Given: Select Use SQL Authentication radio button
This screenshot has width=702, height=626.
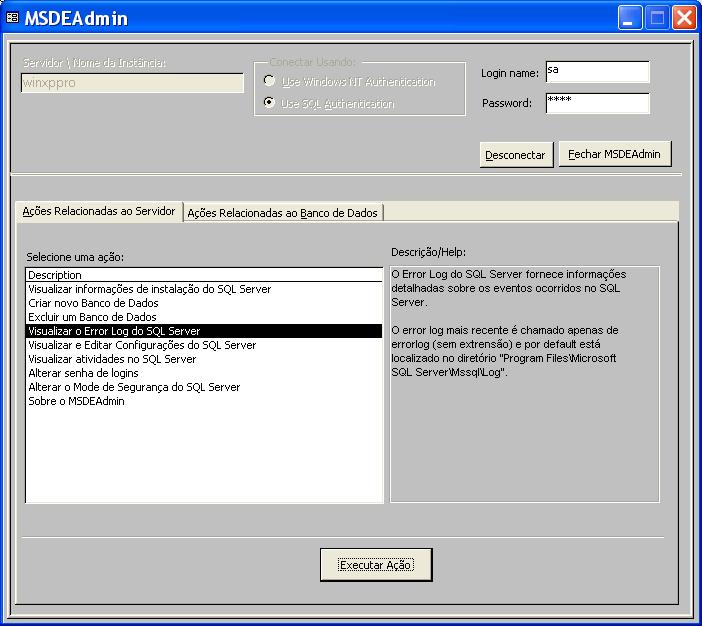Looking at the screenshot, I should 269,103.
